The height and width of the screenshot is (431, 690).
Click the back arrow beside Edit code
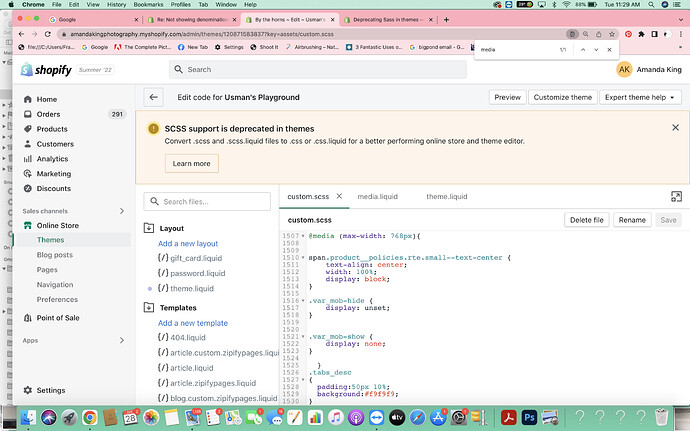coord(153,97)
